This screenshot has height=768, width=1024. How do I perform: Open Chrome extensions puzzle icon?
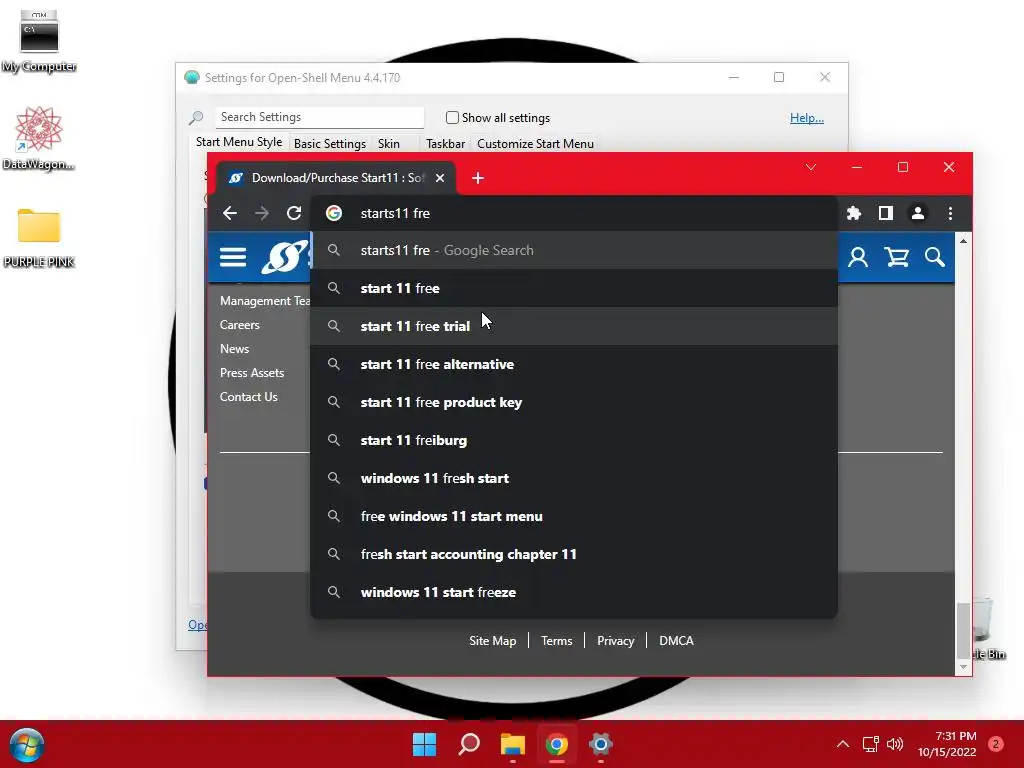(854, 213)
